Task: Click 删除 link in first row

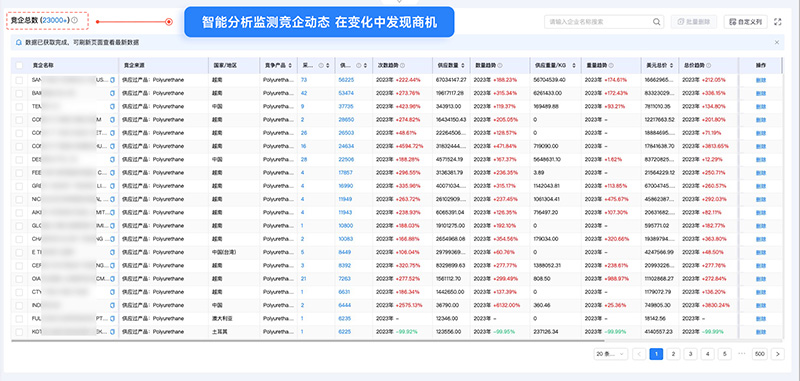Action: click(x=761, y=80)
